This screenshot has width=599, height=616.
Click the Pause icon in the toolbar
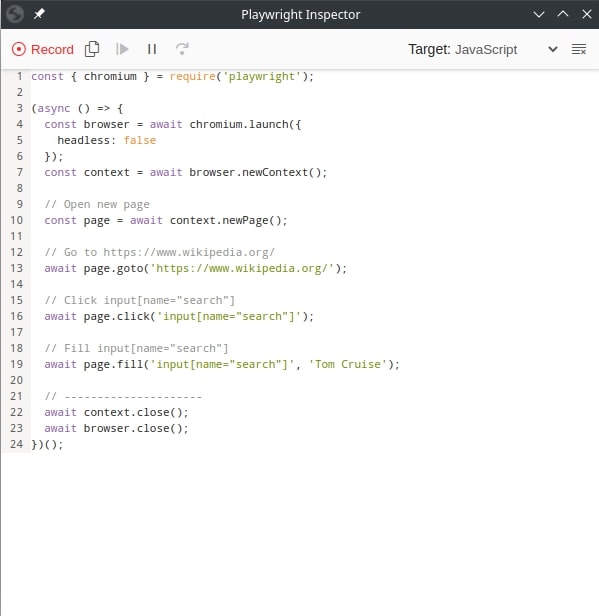pyautogui.click(x=152, y=49)
